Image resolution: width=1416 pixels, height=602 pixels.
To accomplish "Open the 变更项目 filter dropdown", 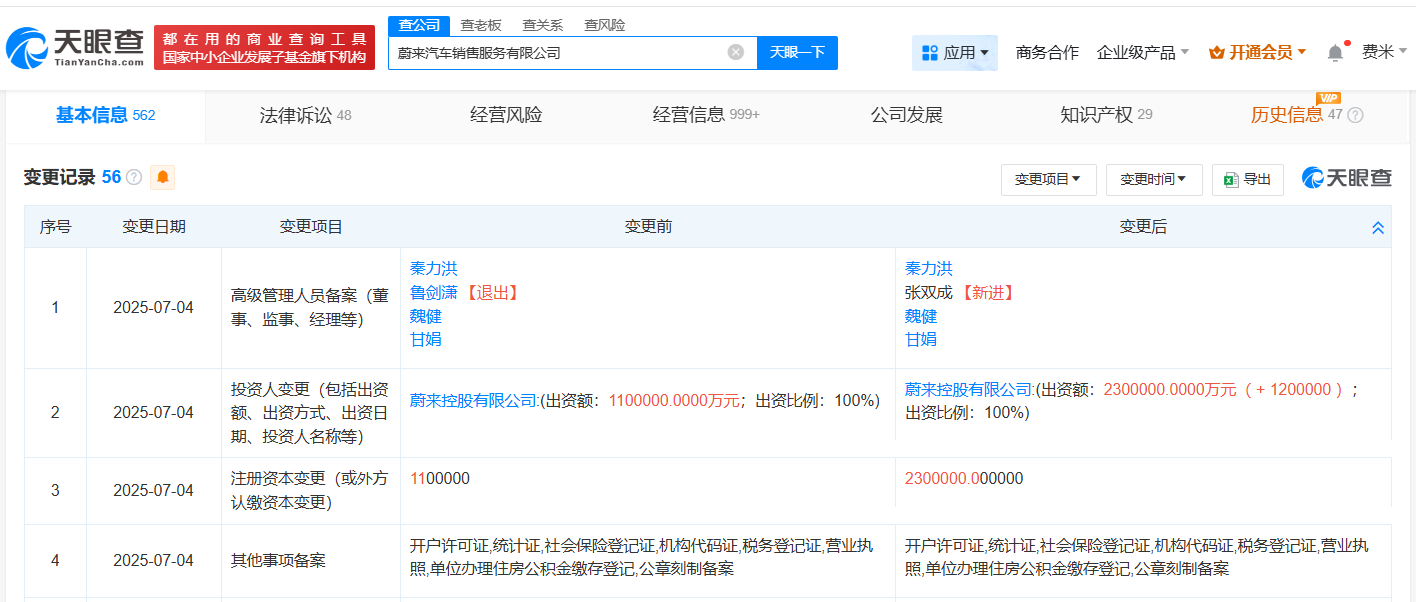I will (1048, 180).
